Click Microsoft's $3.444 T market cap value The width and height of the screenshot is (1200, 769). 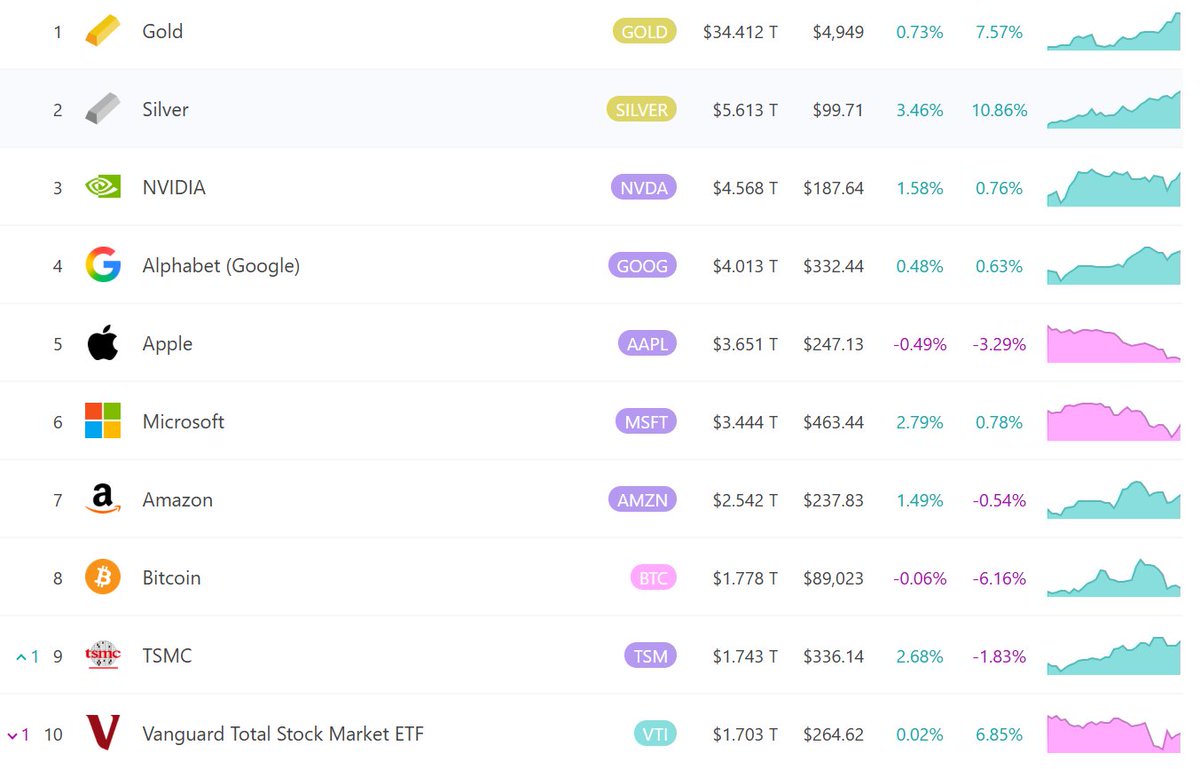(x=745, y=422)
